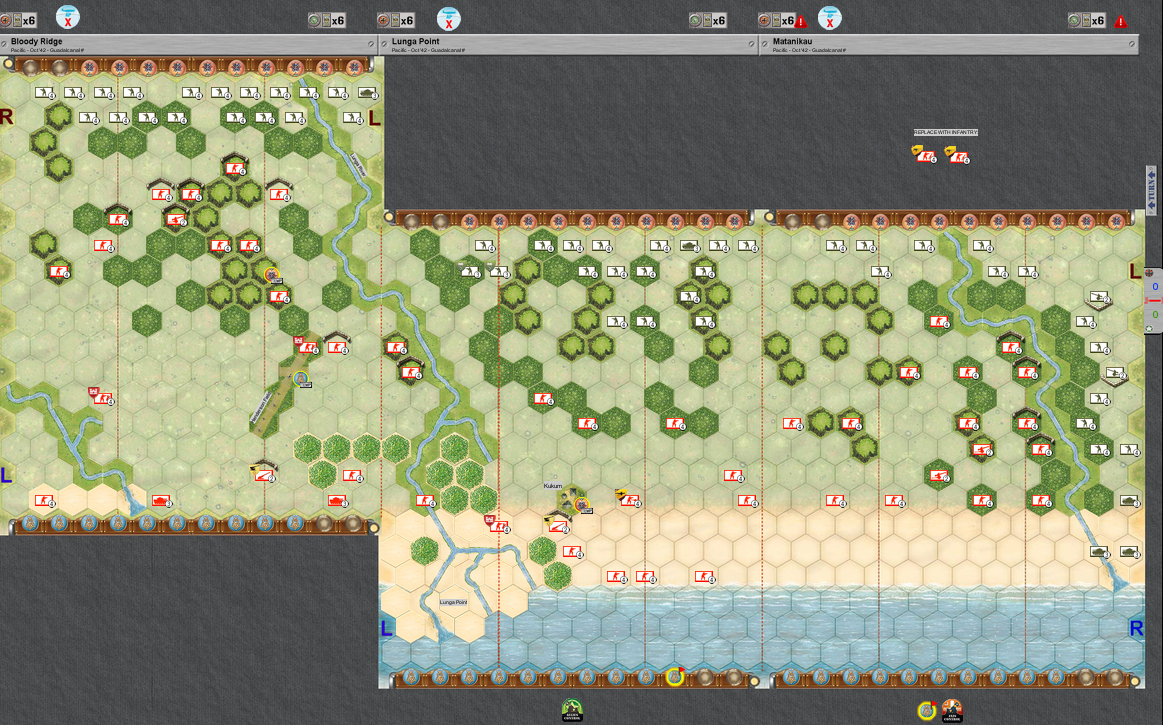Image resolution: width=1163 pixels, height=725 pixels.
Task: Click the green 0 score in the side panel
Action: tap(1155, 314)
